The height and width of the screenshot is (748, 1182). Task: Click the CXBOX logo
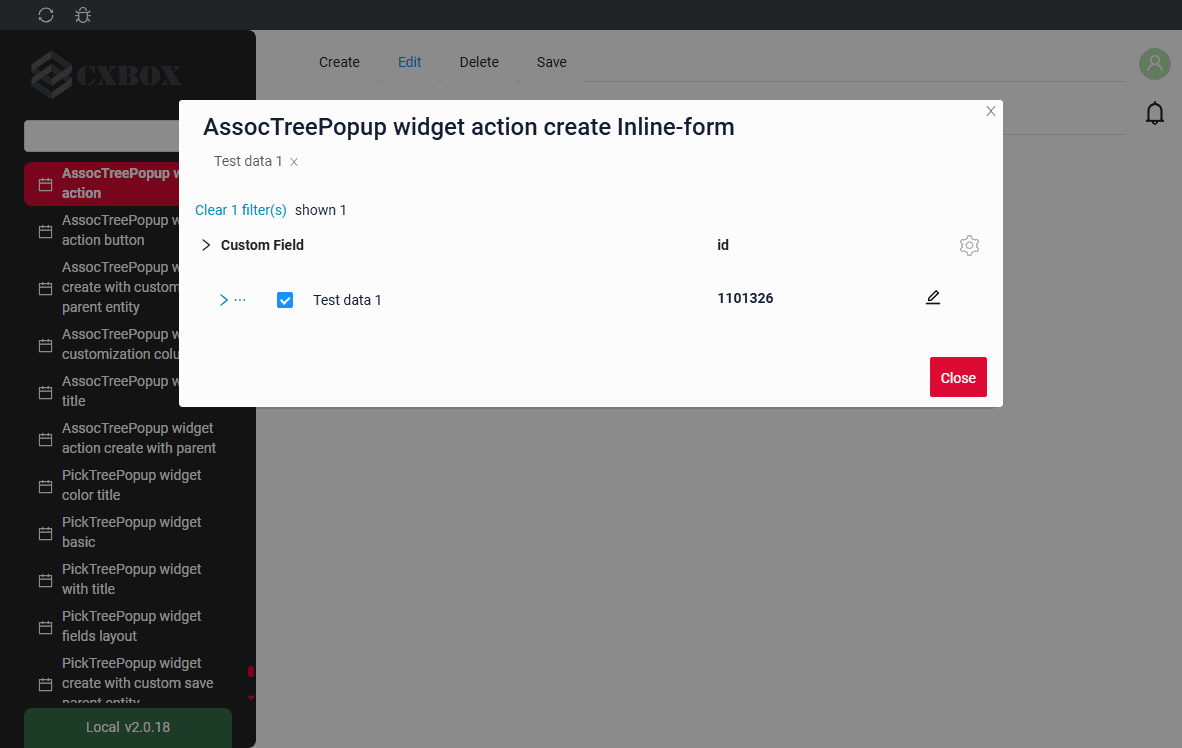coord(106,75)
